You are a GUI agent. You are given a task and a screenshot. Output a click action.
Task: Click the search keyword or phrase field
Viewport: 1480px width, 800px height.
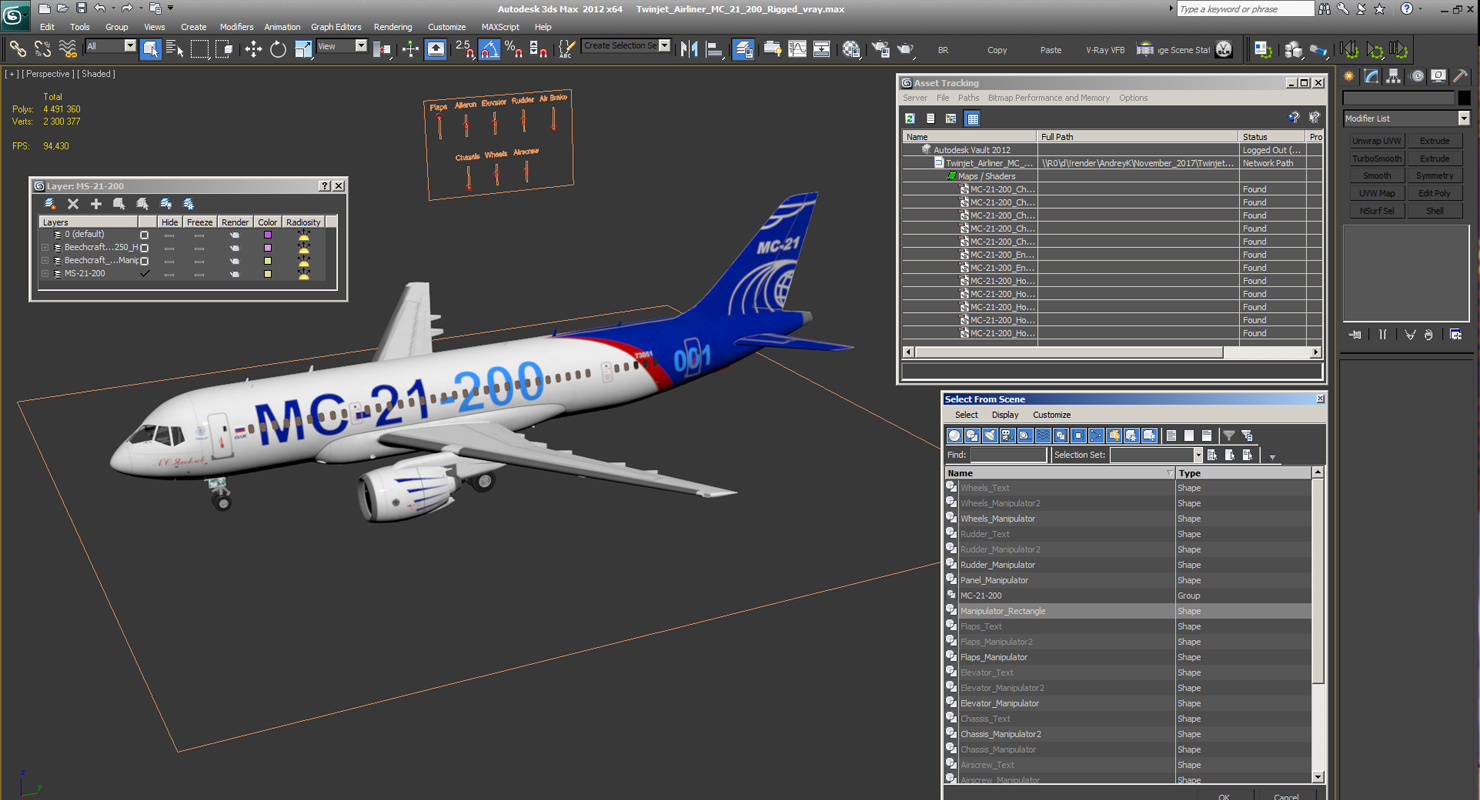[1245, 9]
